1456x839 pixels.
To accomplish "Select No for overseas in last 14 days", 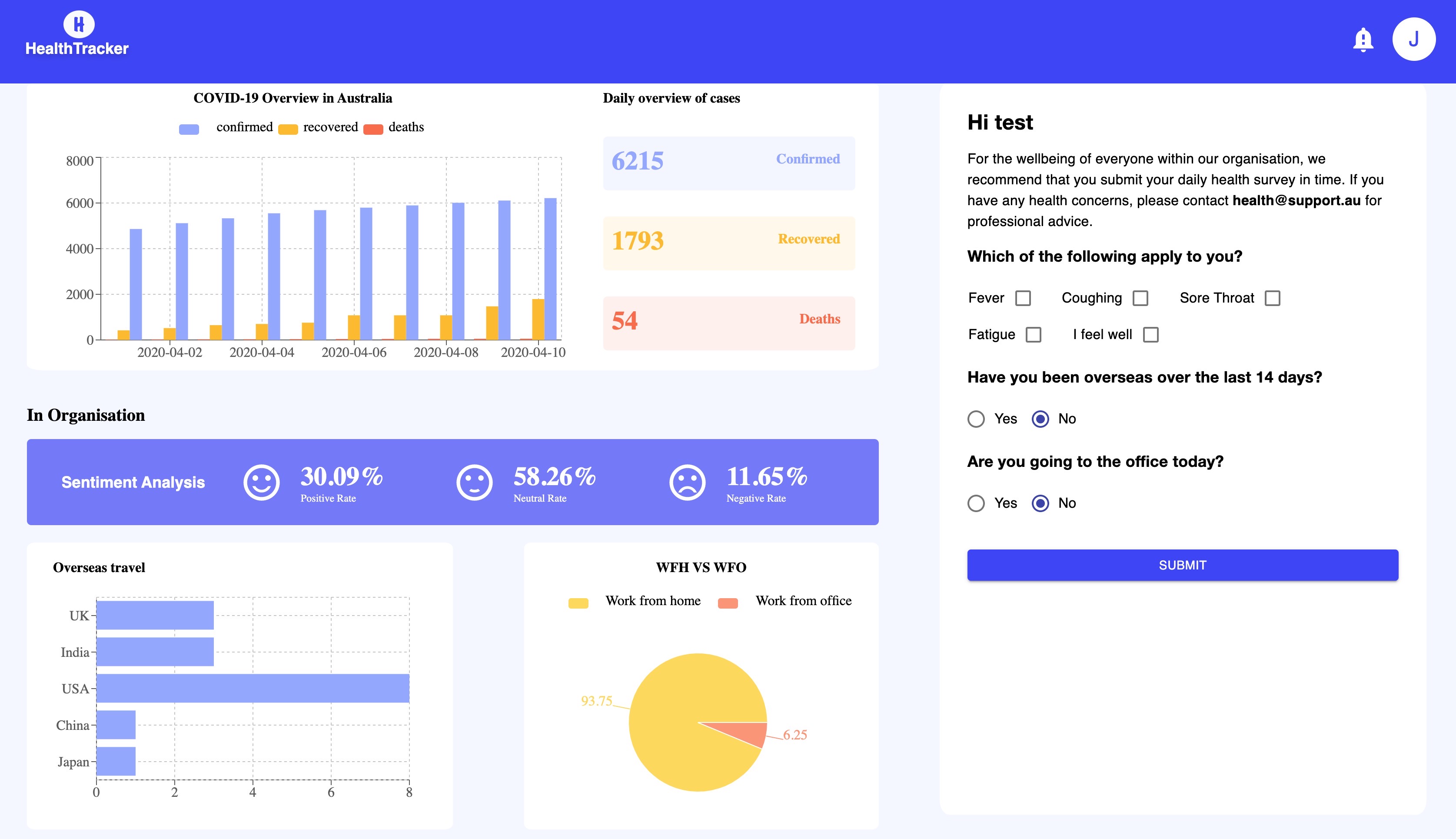I will click(1040, 419).
